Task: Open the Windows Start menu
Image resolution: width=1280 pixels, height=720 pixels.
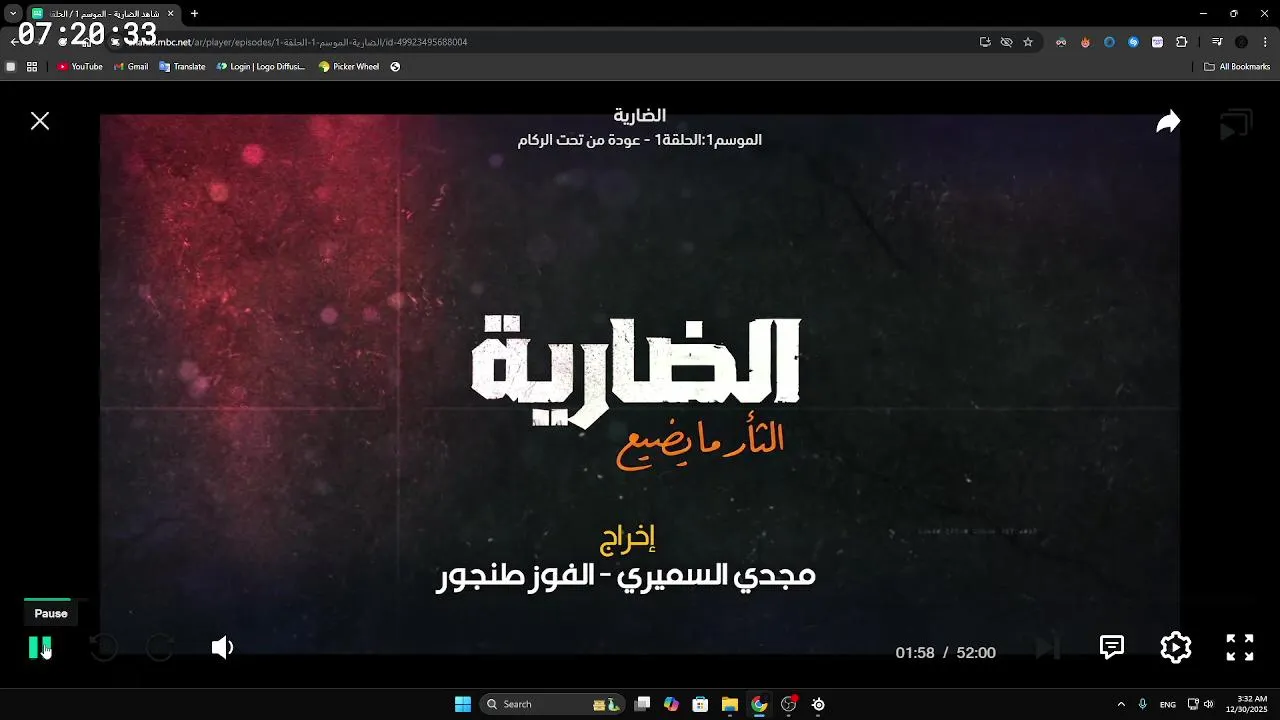Action: click(x=463, y=704)
